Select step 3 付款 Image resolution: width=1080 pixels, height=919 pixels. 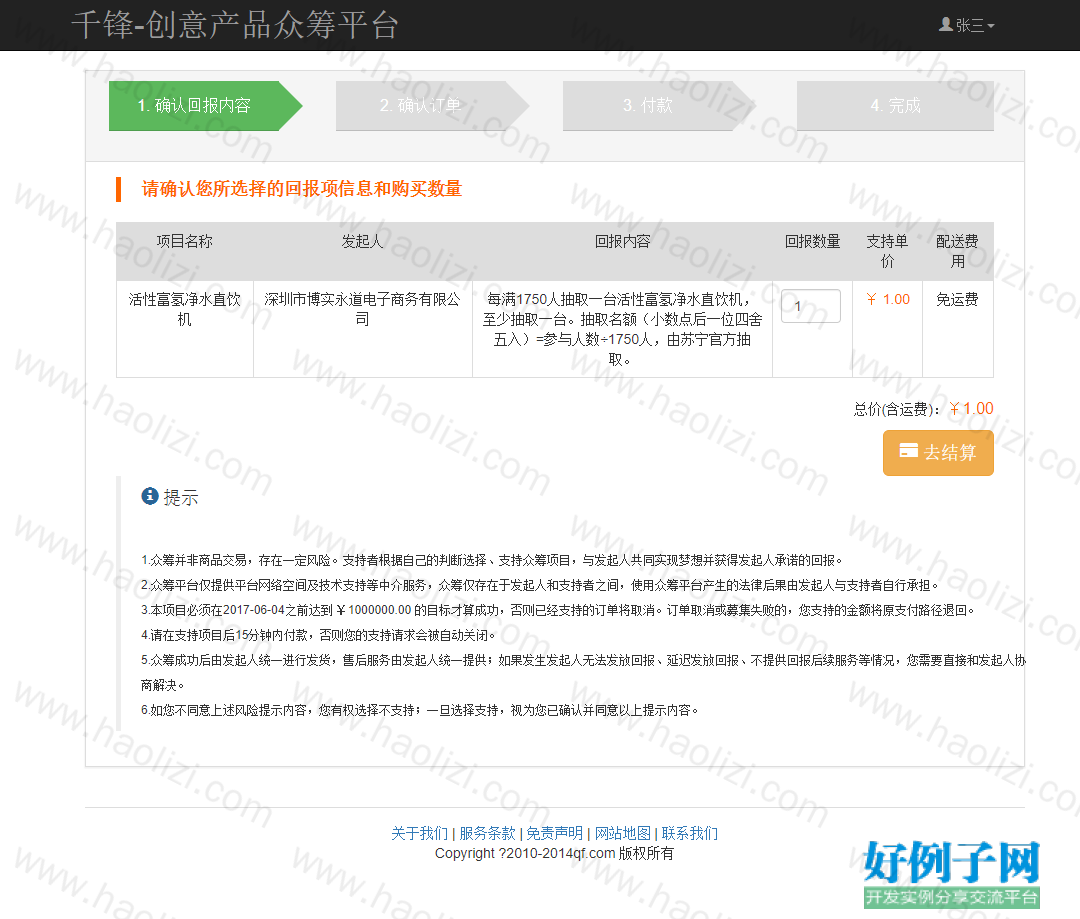659,105
